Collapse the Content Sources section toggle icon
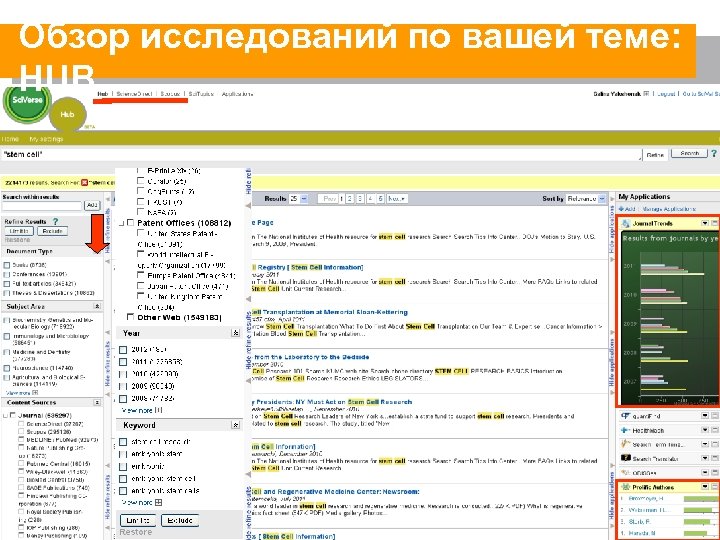Image resolution: width=720 pixels, height=540 pixels. click(97, 402)
